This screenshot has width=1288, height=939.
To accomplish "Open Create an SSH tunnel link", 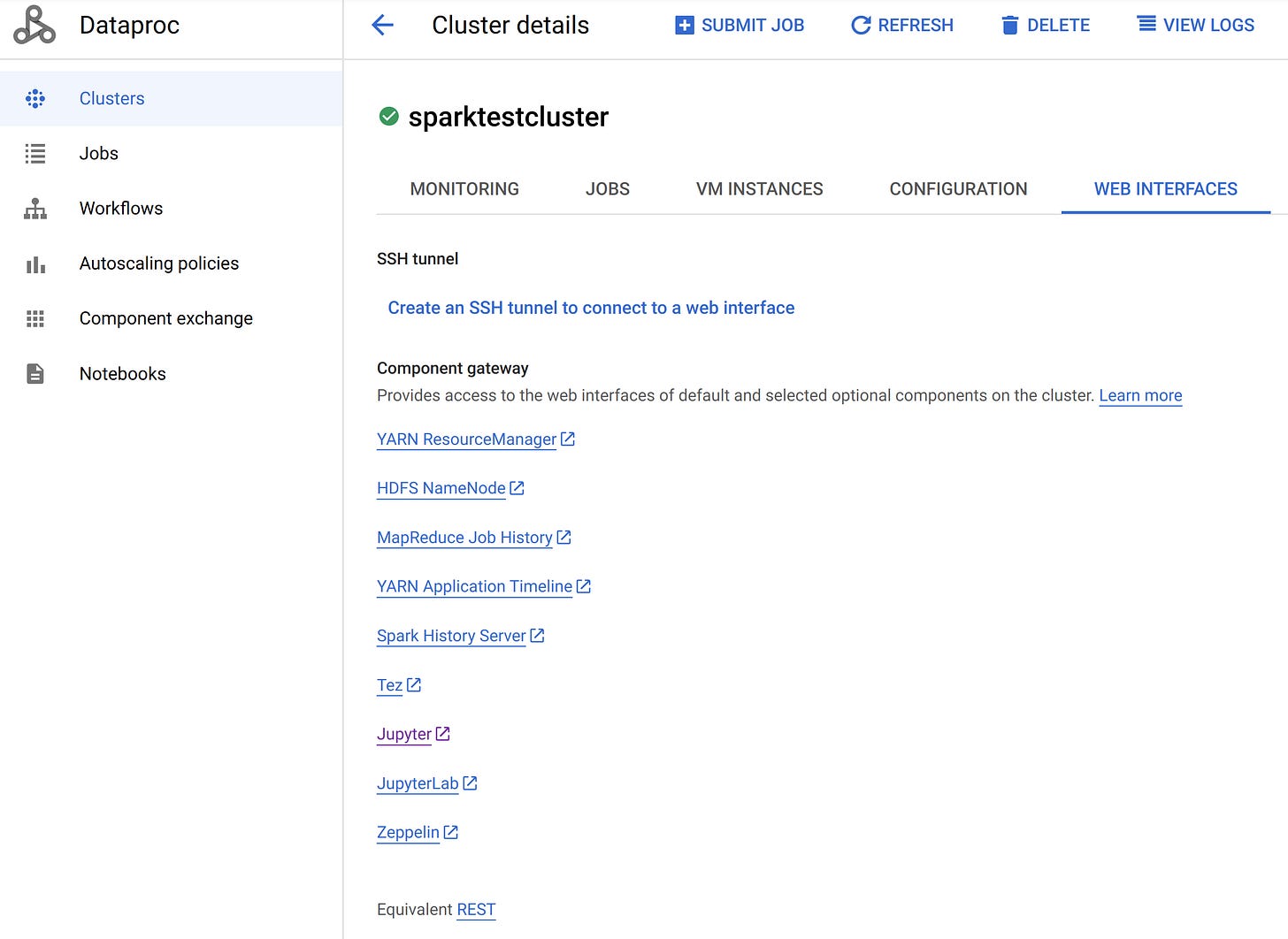I will pyautogui.click(x=591, y=308).
